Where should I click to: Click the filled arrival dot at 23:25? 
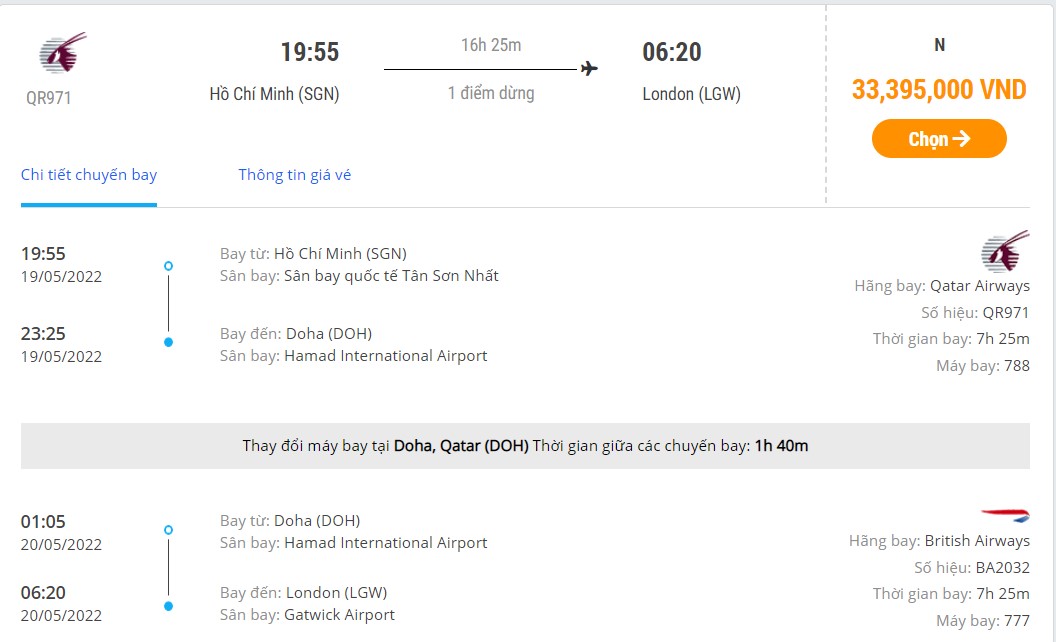pos(168,342)
